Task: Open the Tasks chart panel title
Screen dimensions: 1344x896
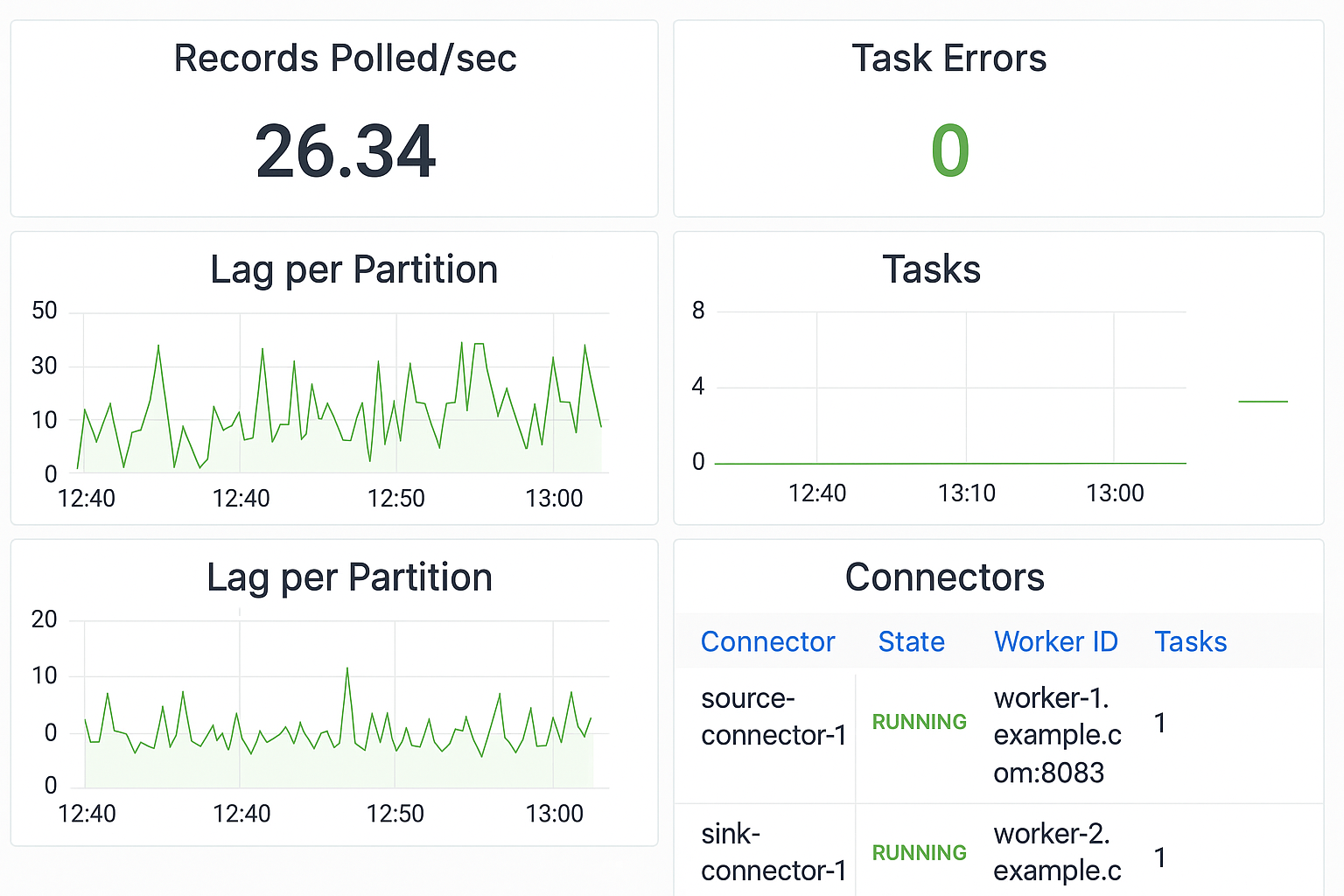Action: 931,269
